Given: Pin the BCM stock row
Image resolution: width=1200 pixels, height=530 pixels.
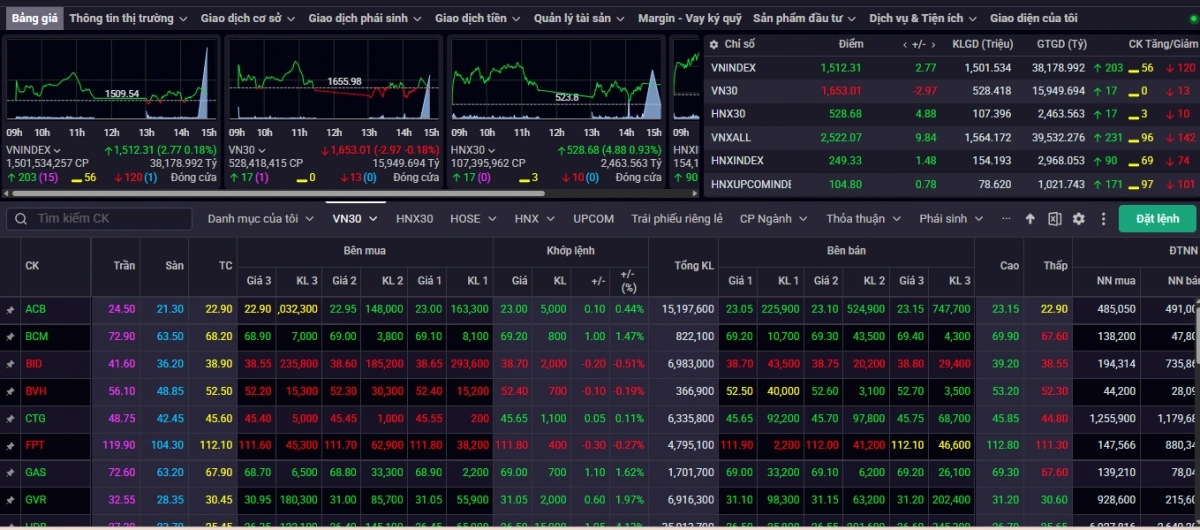Looking at the screenshot, I should click(x=10, y=338).
